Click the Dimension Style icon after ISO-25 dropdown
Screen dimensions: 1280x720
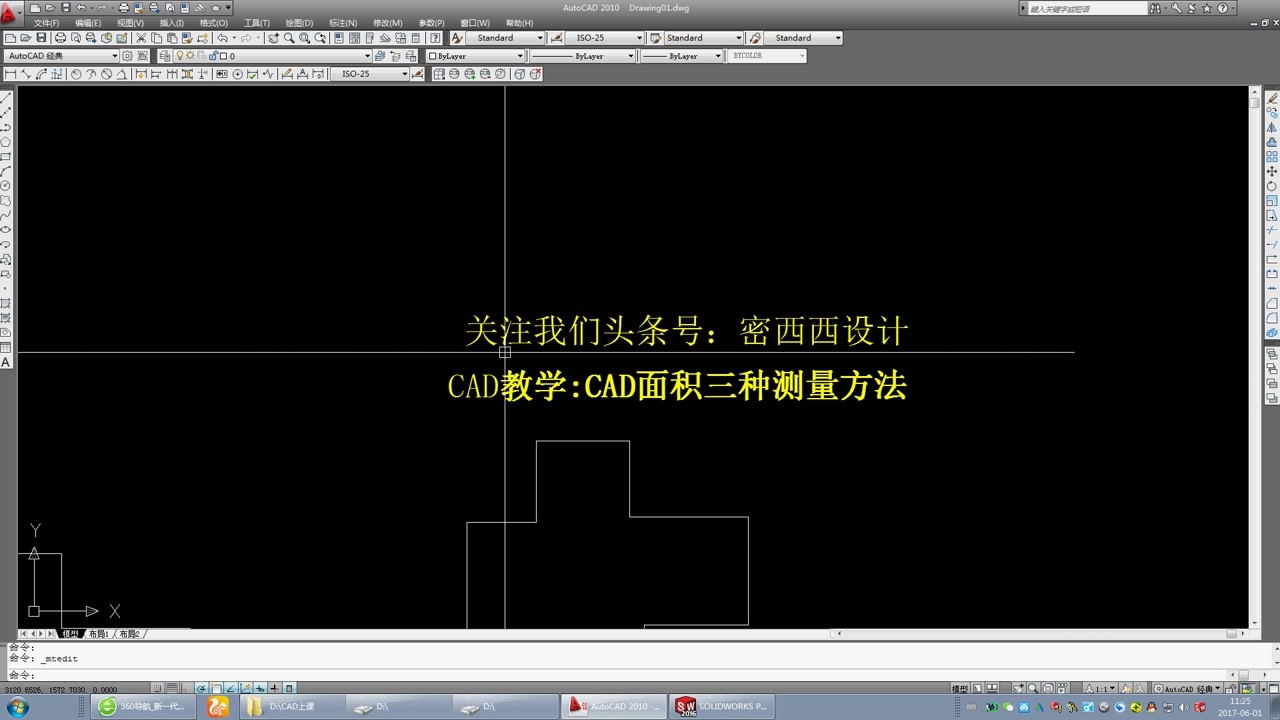[x=418, y=74]
